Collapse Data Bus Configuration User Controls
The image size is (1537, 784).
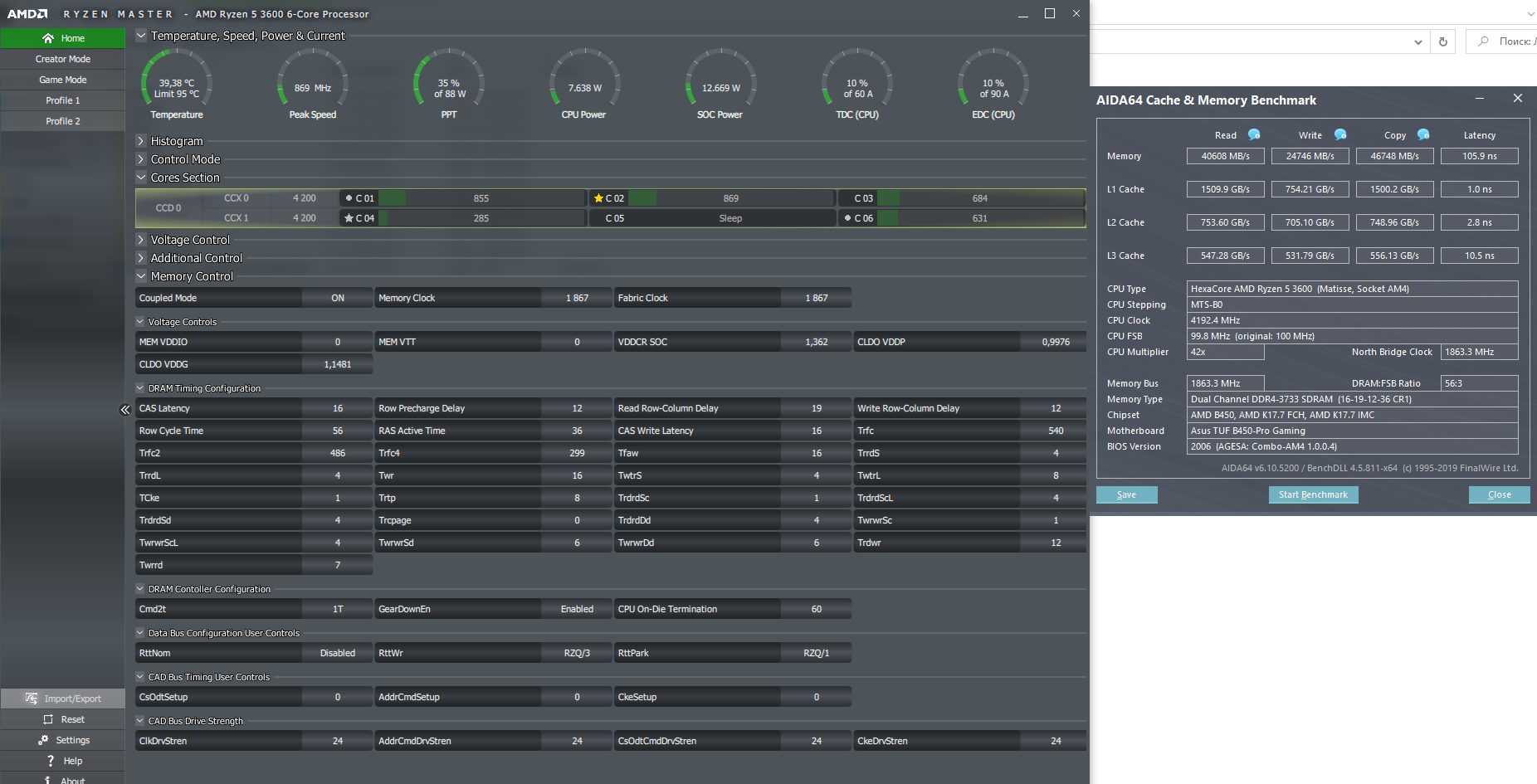click(x=140, y=633)
